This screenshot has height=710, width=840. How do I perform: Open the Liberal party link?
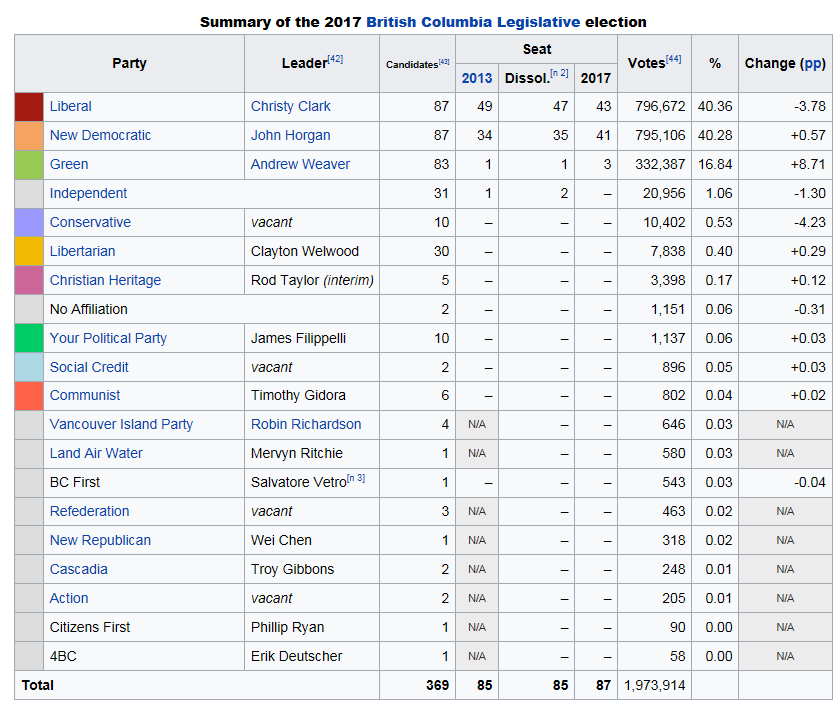[x=71, y=106]
